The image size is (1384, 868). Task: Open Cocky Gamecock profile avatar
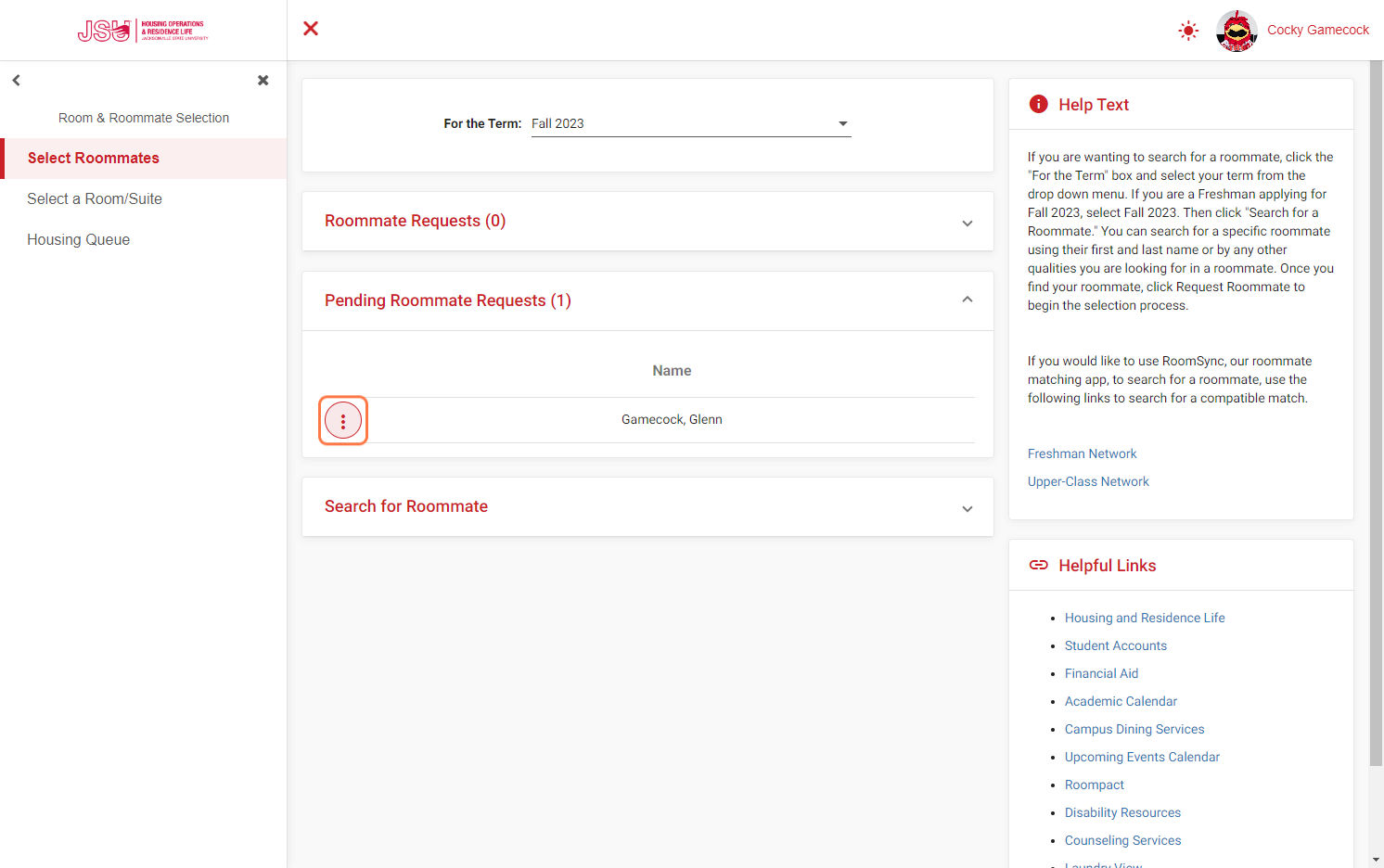(x=1237, y=31)
